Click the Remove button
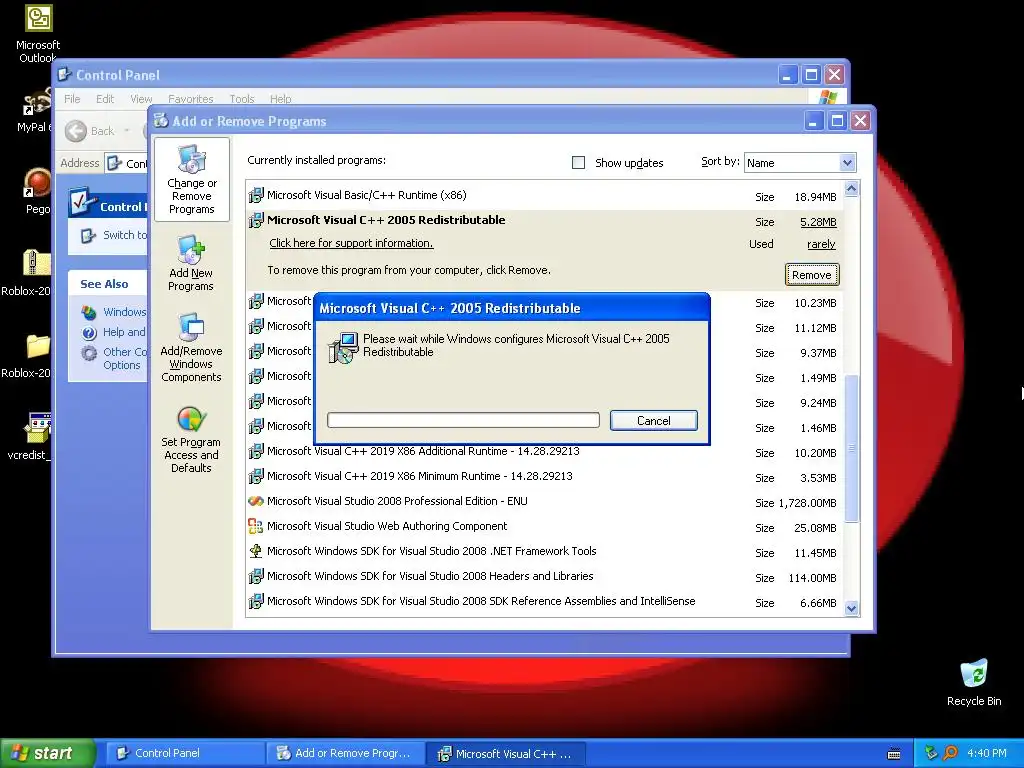Image resolution: width=1024 pixels, height=768 pixels. click(x=812, y=275)
